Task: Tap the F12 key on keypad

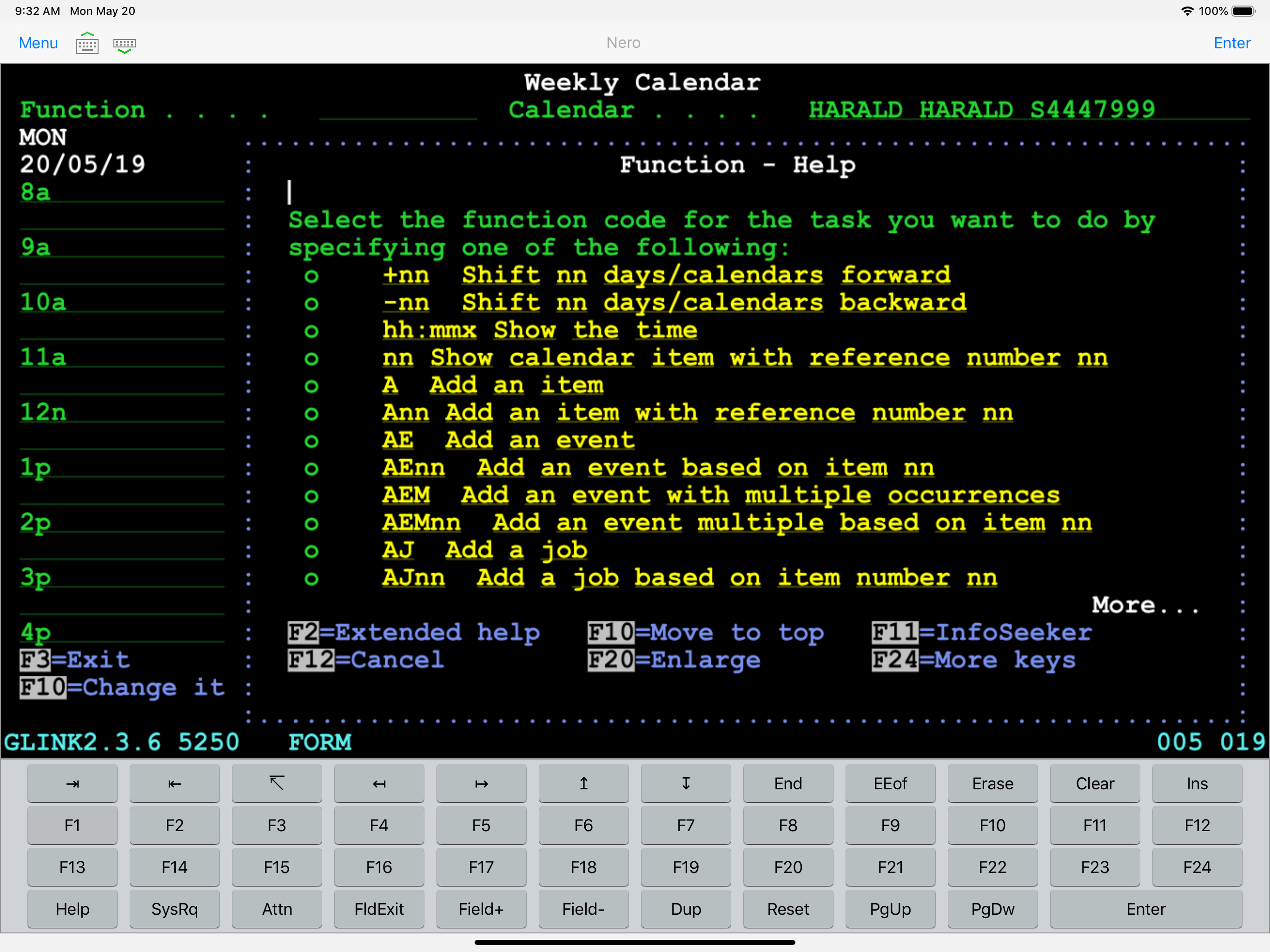Action: (x=1197, y=825)
